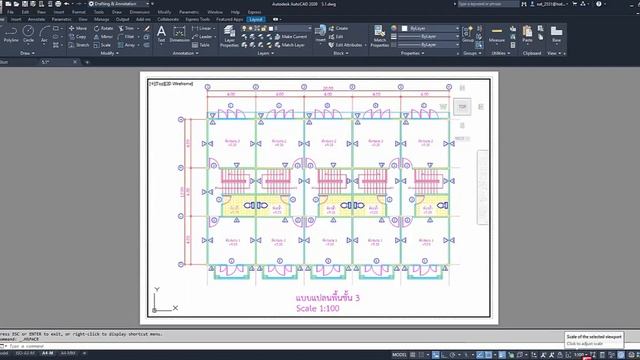Click the Text annotation tool
This screenshot has height=360, width=640.
(x=161, y=34)
